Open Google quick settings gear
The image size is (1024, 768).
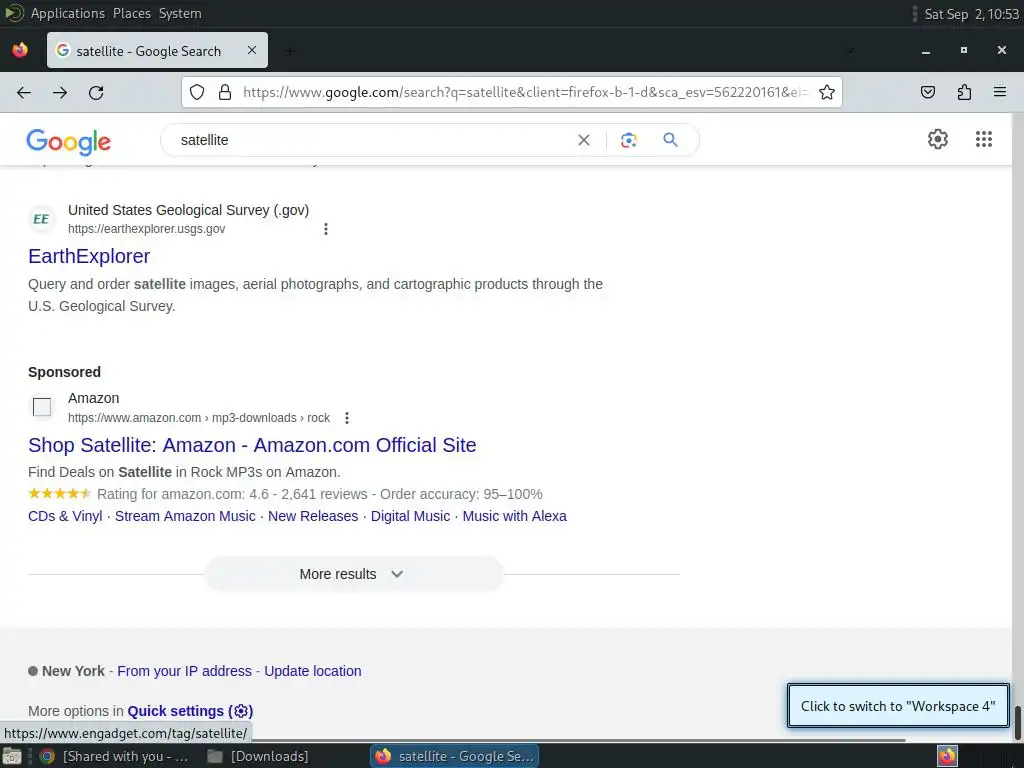[x=938, y=139]
